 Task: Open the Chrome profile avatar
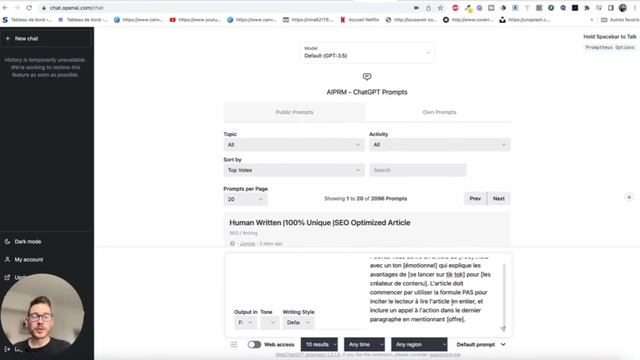click(623, 8)
